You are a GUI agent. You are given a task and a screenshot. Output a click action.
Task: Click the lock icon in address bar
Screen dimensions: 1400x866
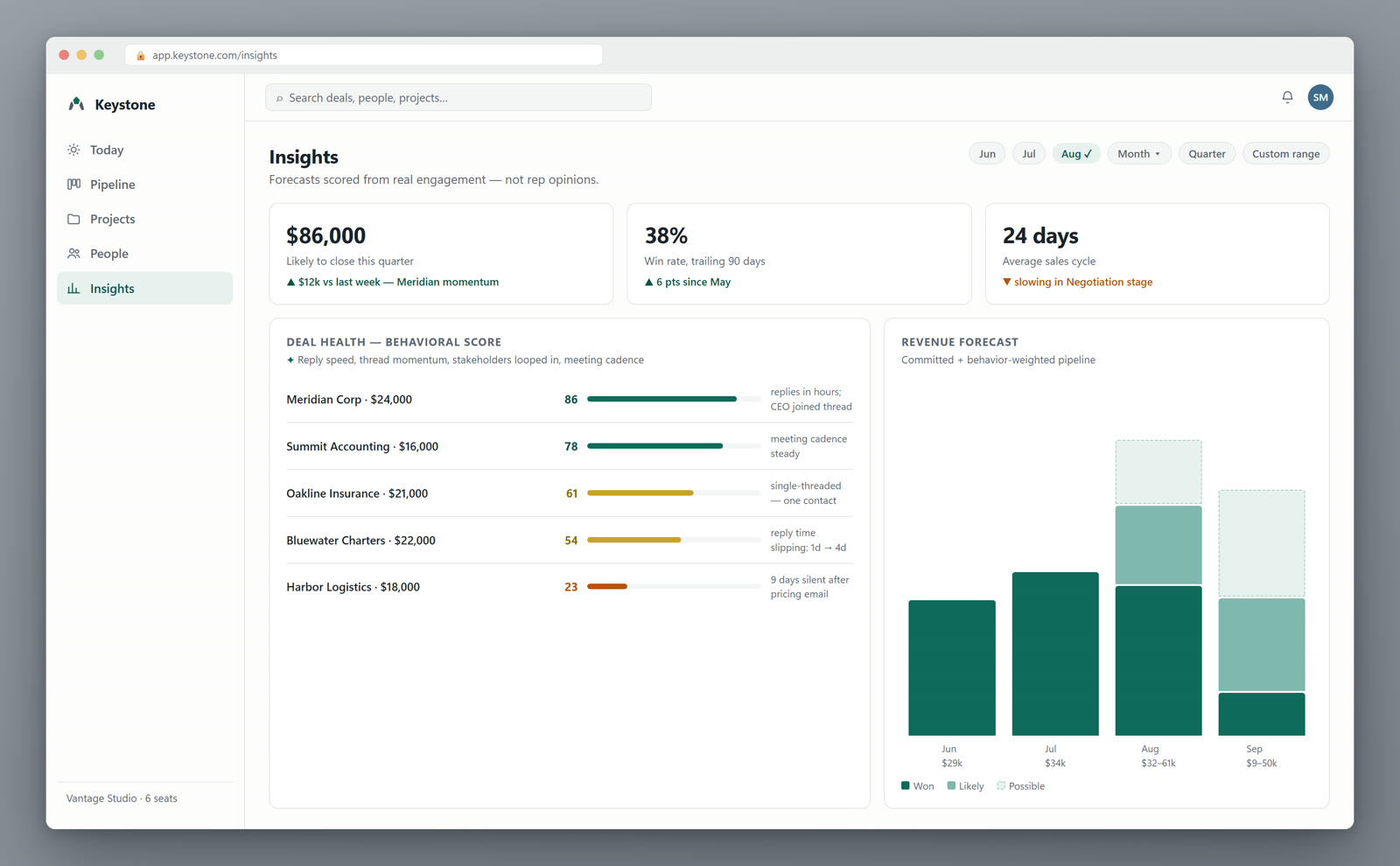(x=141, y=55)
